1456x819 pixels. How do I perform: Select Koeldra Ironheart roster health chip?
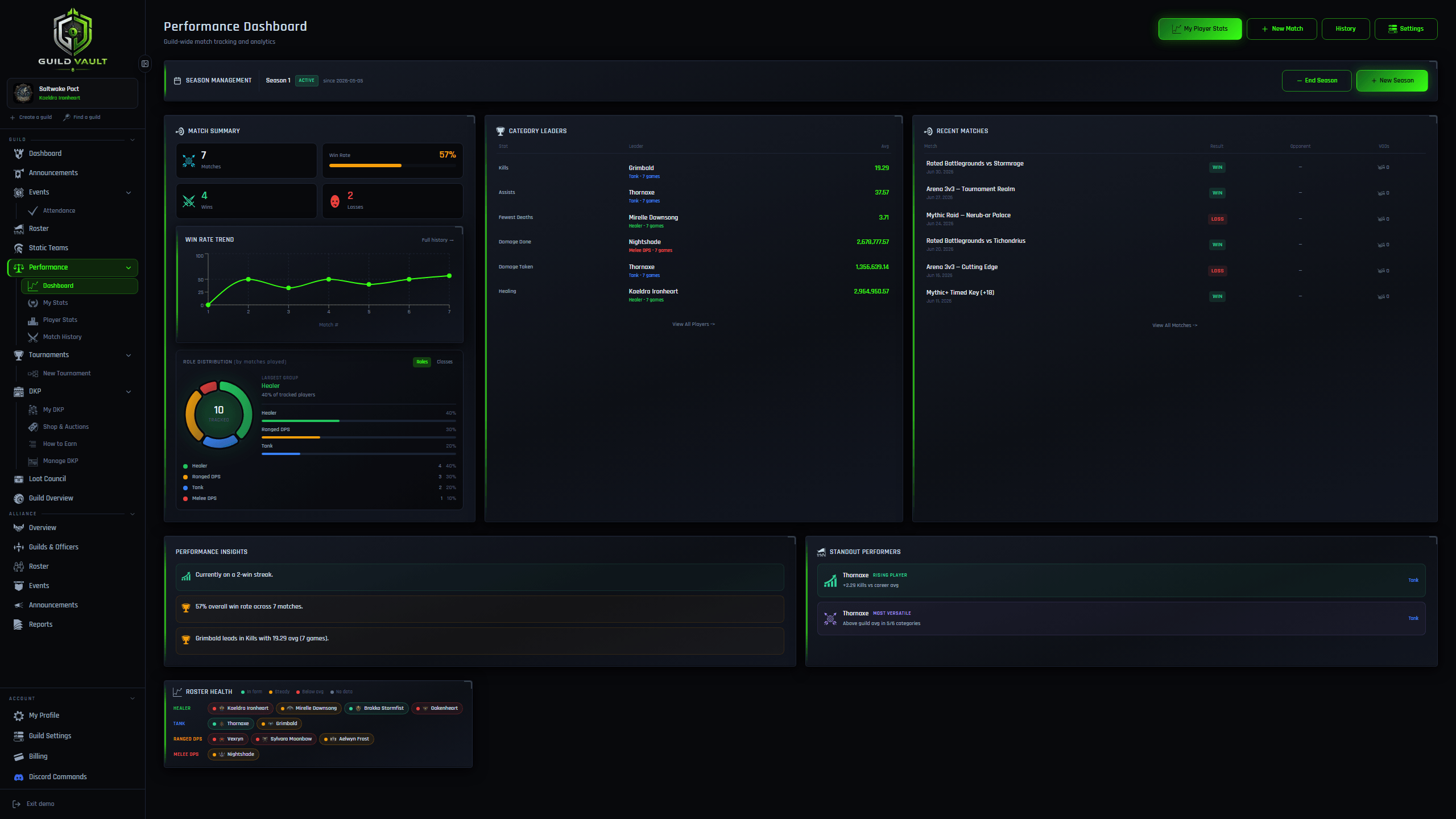tap(241, 709)
